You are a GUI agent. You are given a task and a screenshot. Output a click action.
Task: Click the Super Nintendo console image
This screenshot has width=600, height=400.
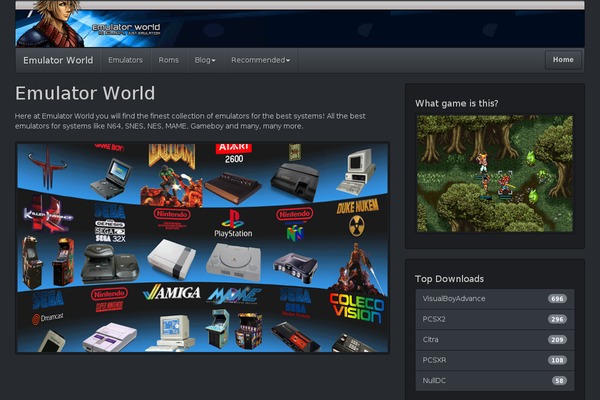[110, 337]
